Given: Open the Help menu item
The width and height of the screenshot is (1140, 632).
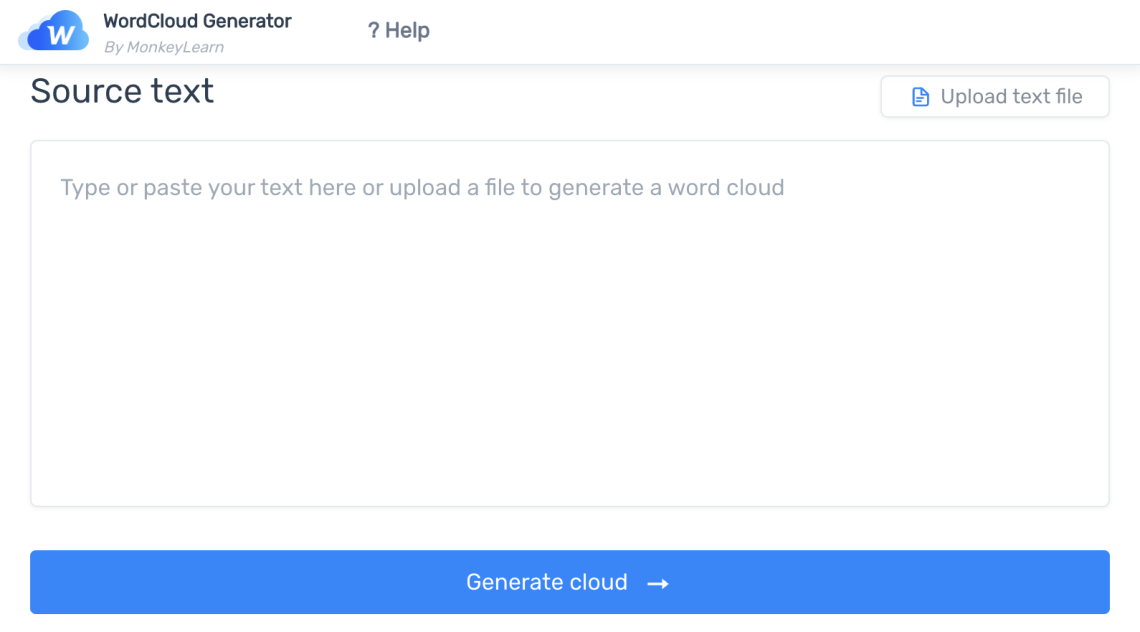Looking at the screenshot, I should [398, 30].
